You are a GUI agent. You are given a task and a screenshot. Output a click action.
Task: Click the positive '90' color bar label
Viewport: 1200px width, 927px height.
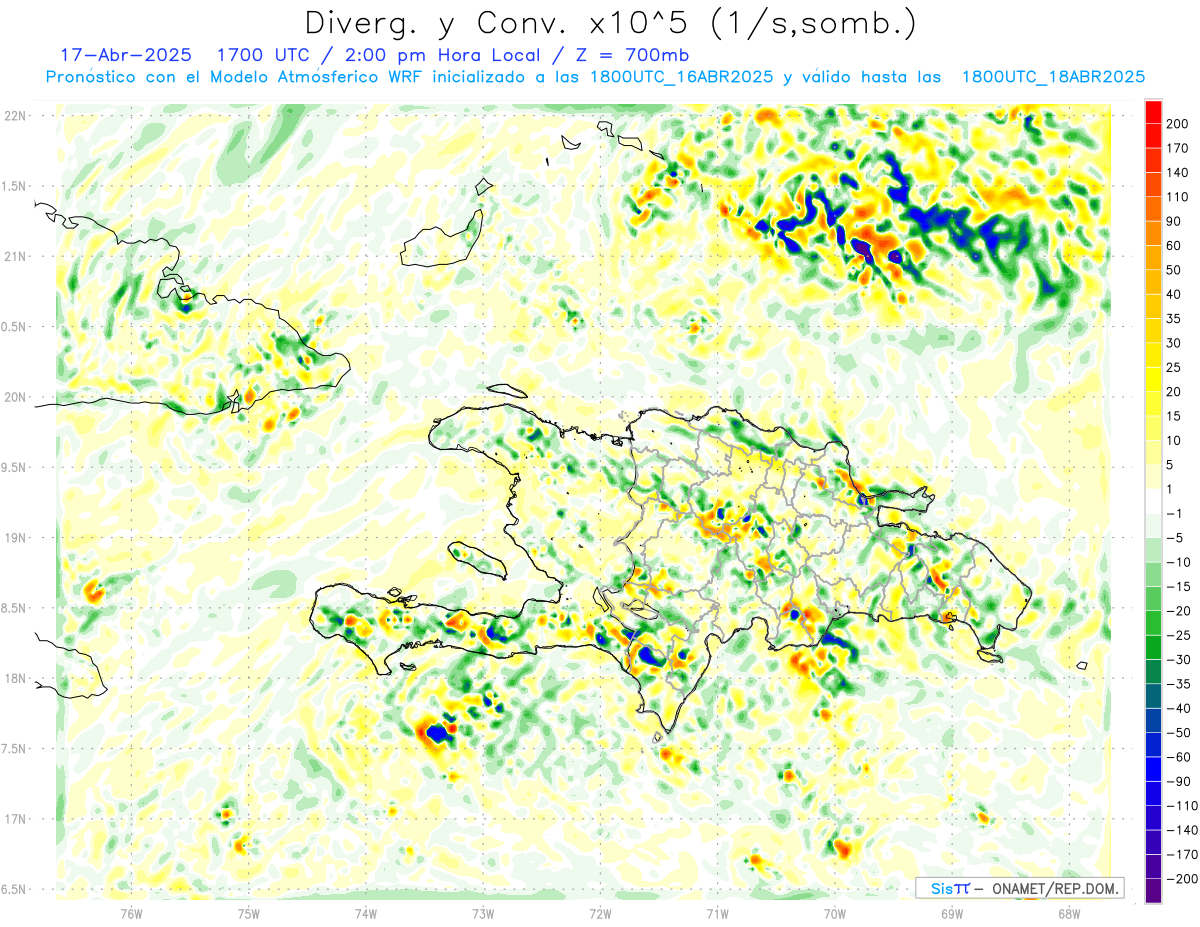click(x=1174, y=221)
